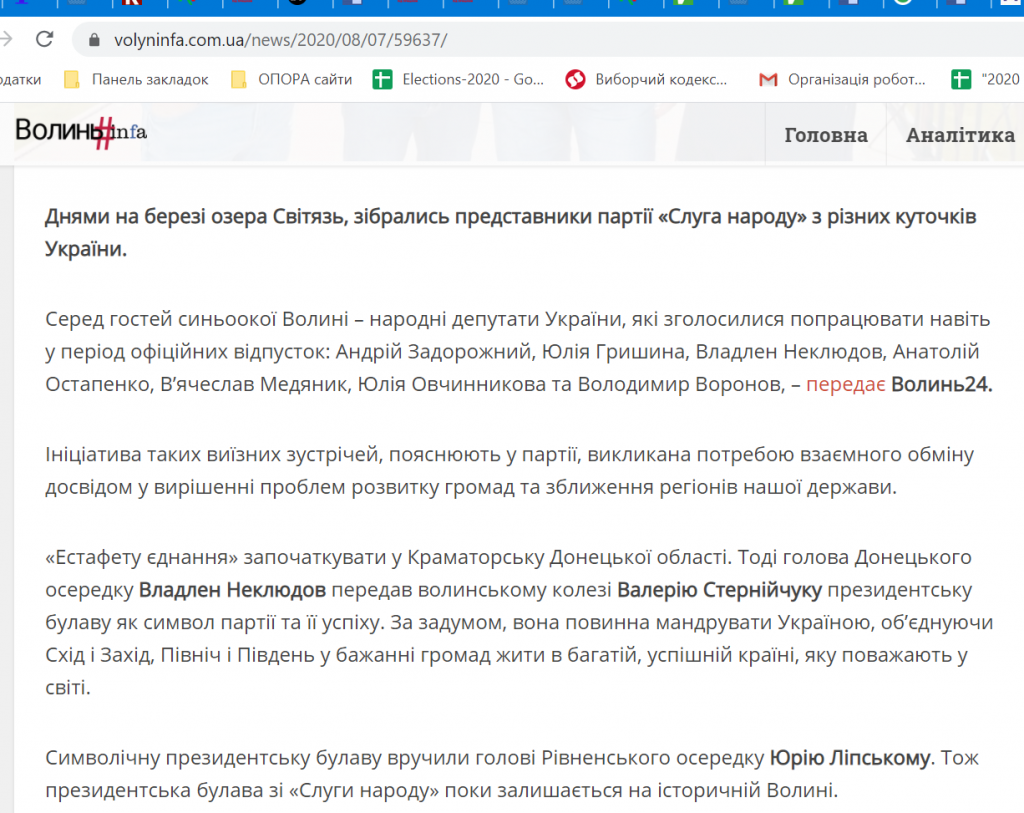
Task: Click the name Владлен Неклюдов in bold
Action: [x=234, y=590]
